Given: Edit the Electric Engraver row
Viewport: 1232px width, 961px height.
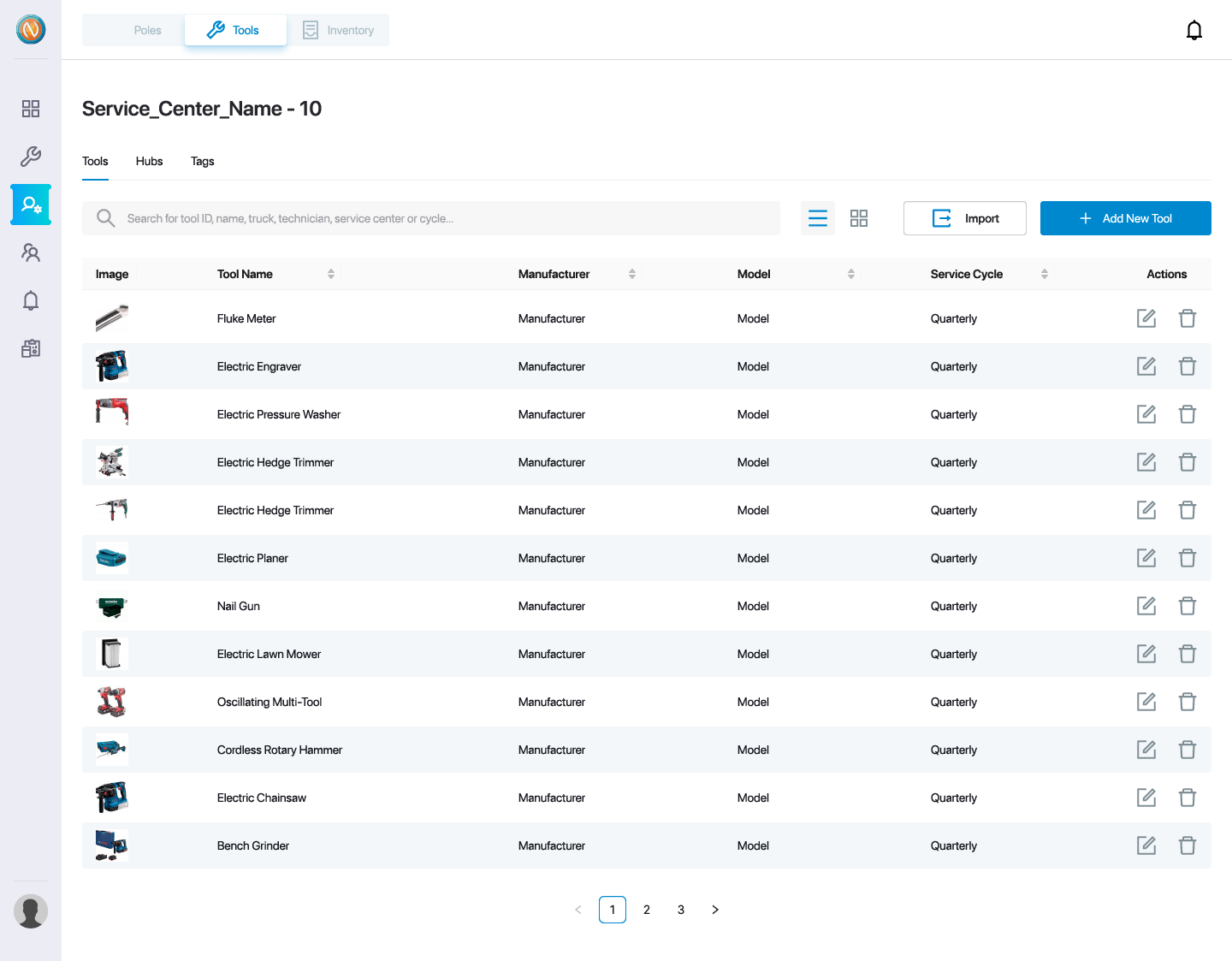Looking at the screenshot, I should [1146, 366].
